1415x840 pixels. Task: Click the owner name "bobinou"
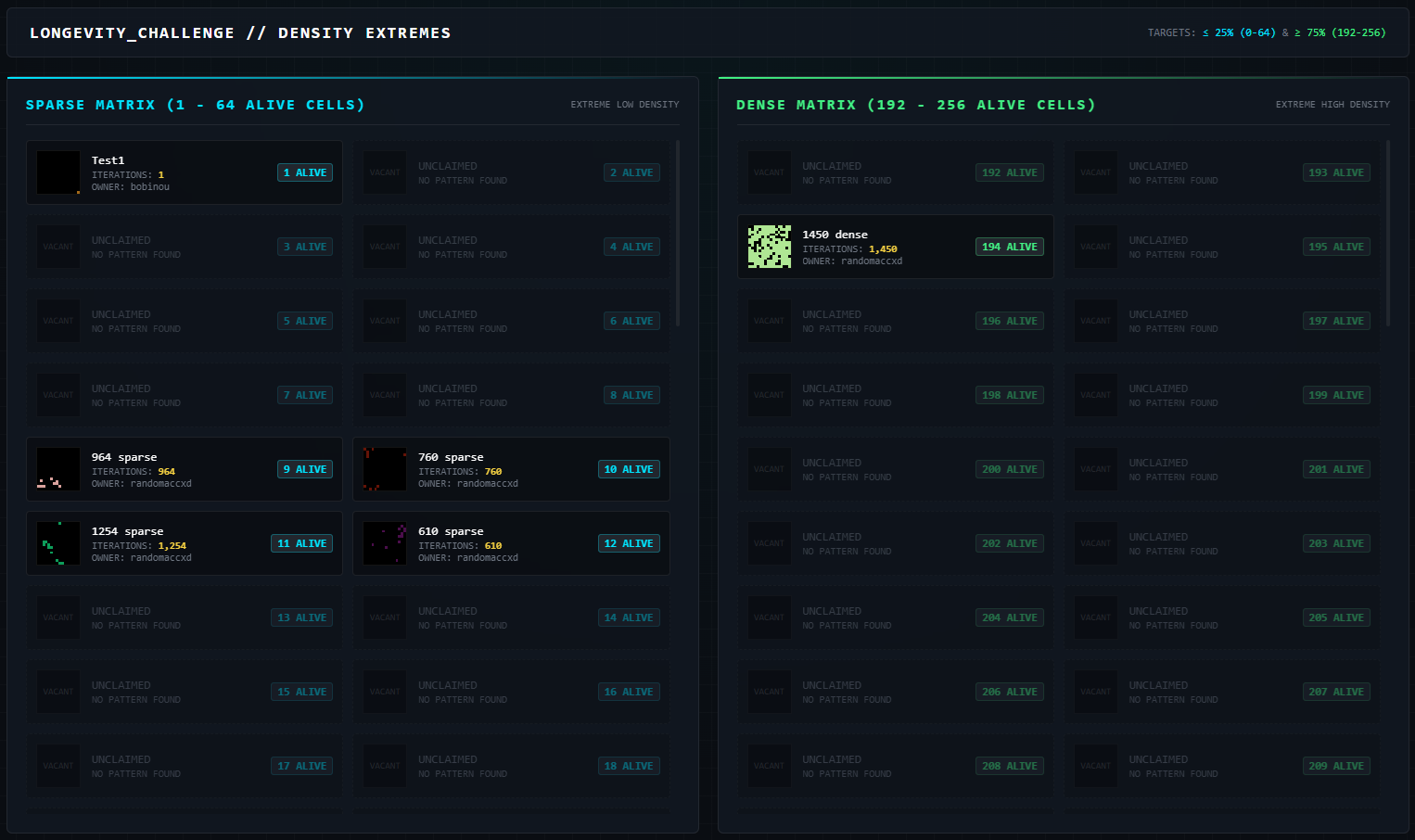(150, 187)
